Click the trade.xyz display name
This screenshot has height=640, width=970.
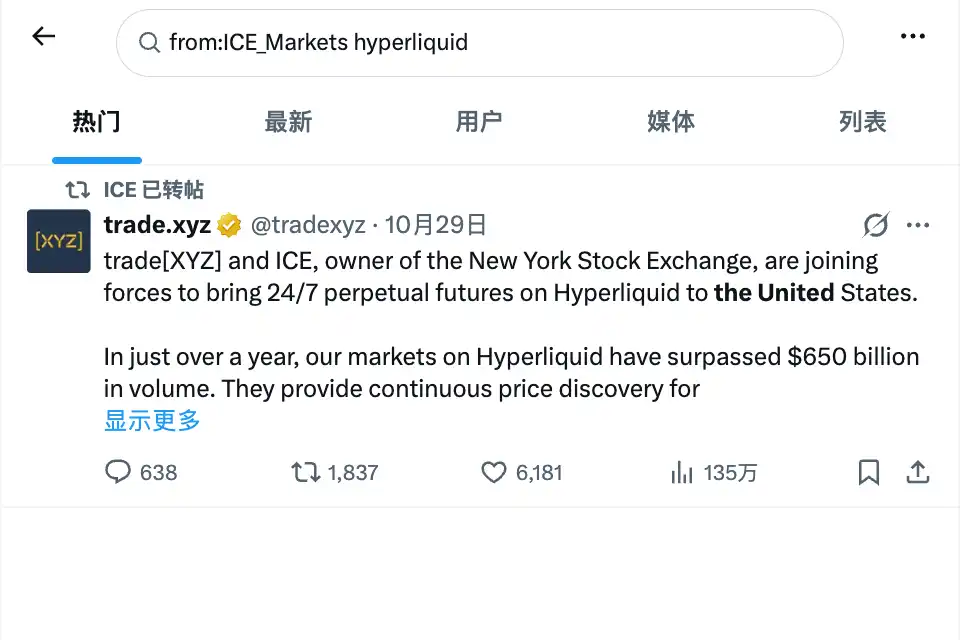pyautogui.click(x=157, y=224)
